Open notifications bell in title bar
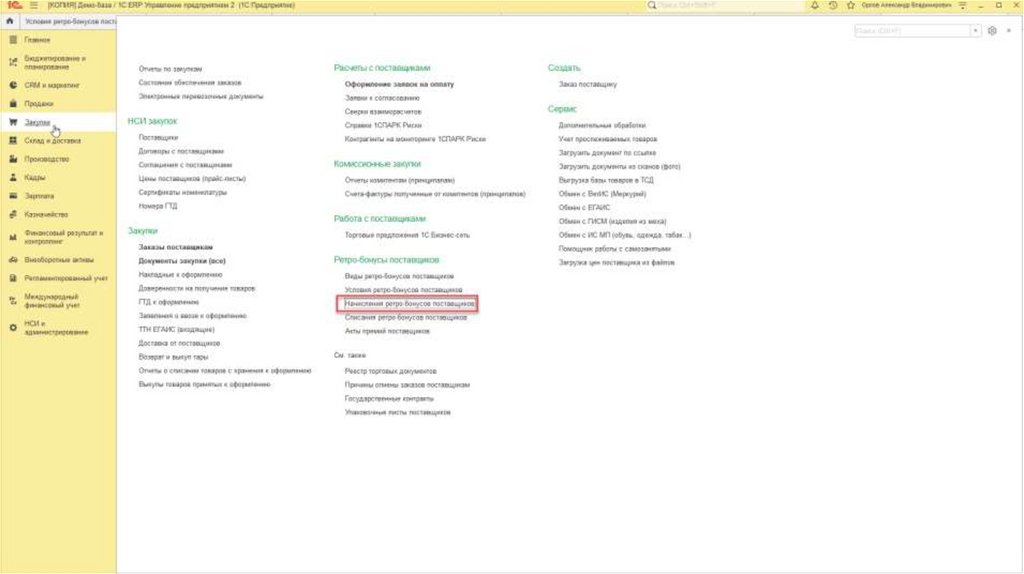1024x574 pixels. (x=815, y=5)
